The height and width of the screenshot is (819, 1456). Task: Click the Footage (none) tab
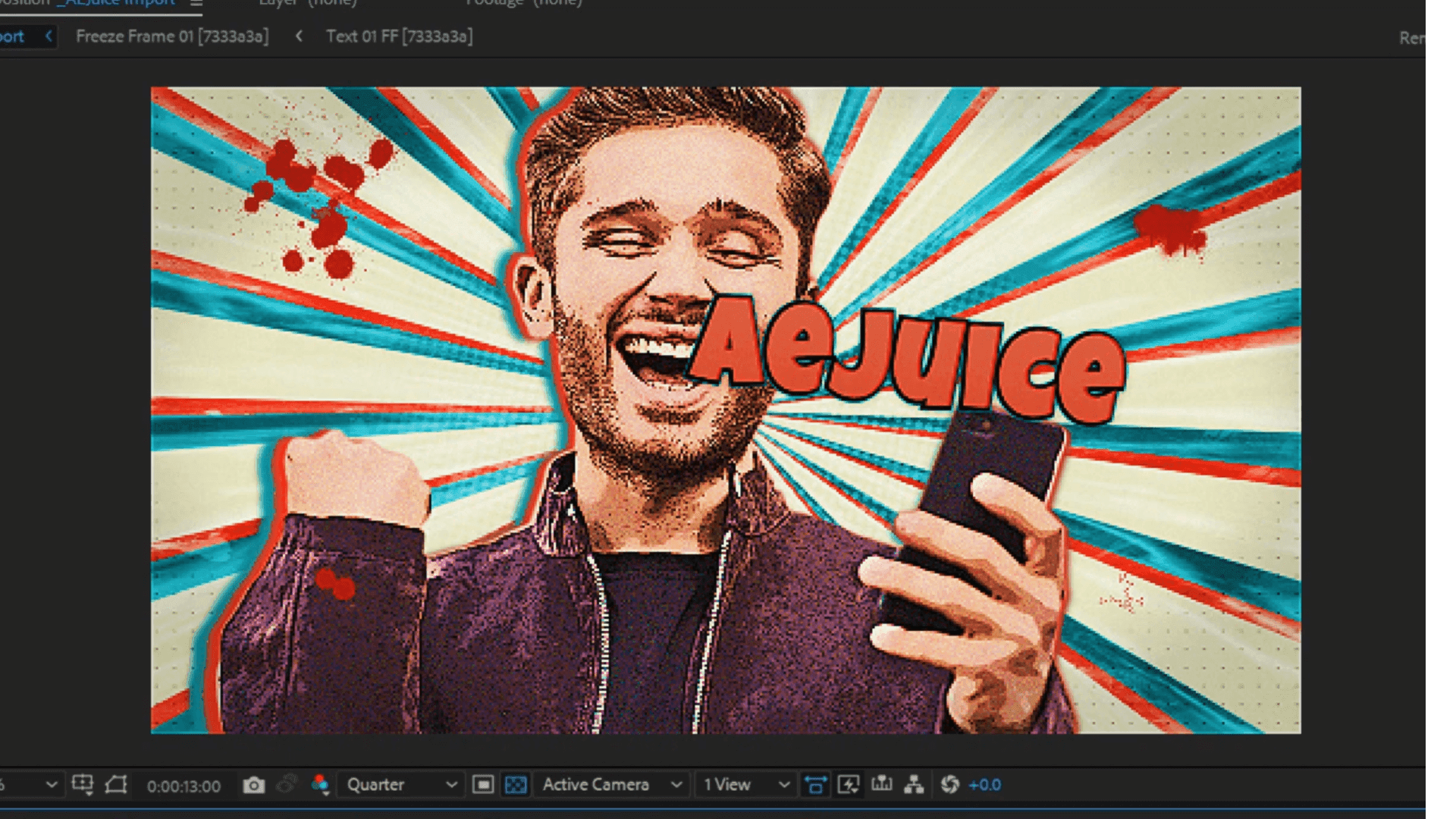point(524,3)
